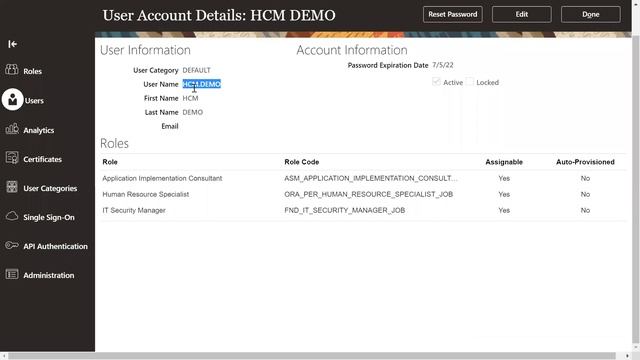Click the Last Name value DEMO

click(x=193, y=112)
